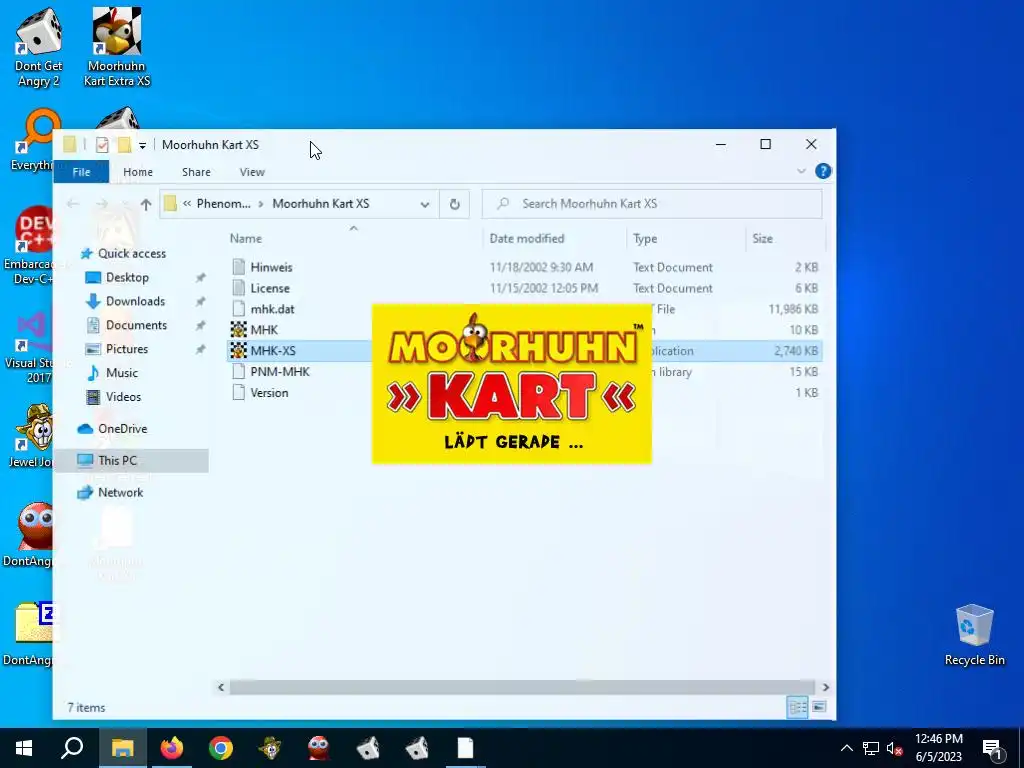Expand the ribbon using the chevron

[x=801, y=171]
